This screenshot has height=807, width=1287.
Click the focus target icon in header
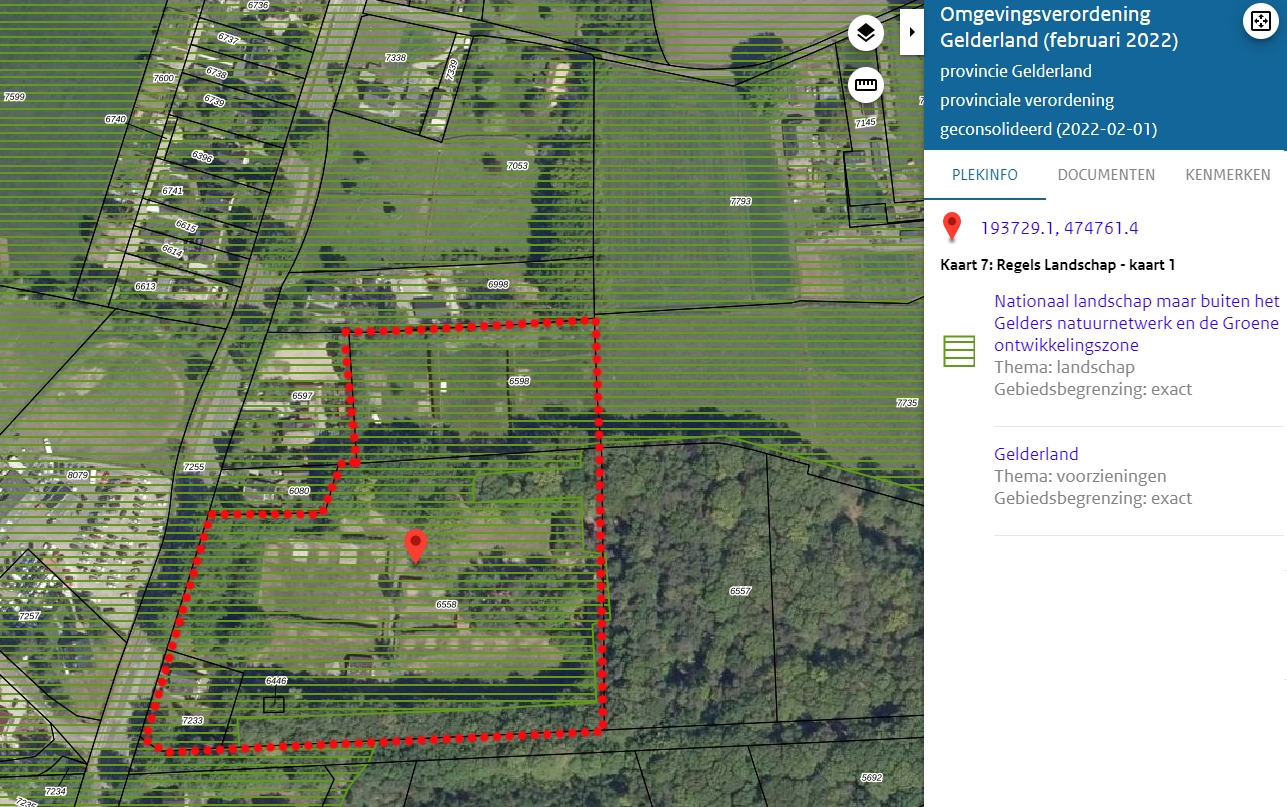1257,22
